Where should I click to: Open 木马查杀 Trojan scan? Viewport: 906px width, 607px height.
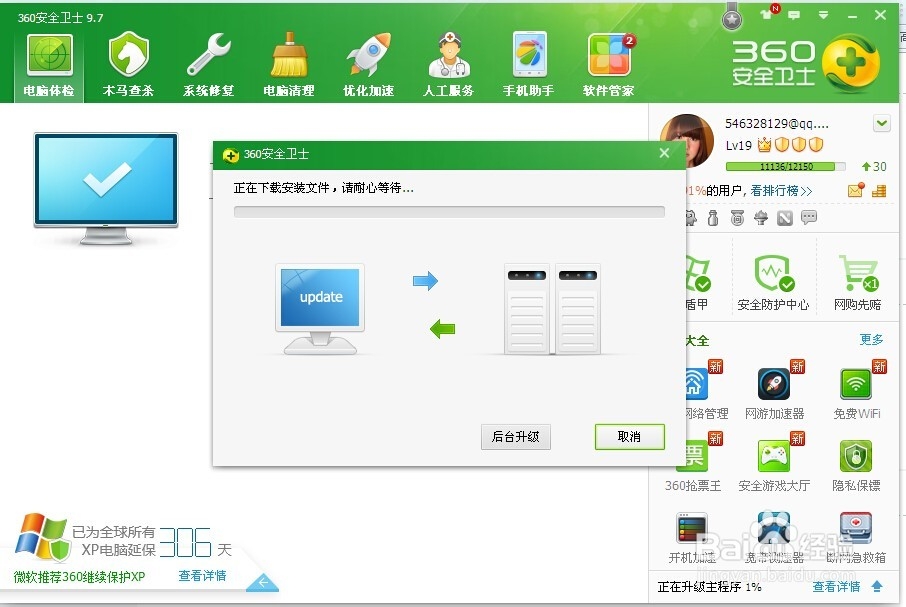click(x=128, y=65)
